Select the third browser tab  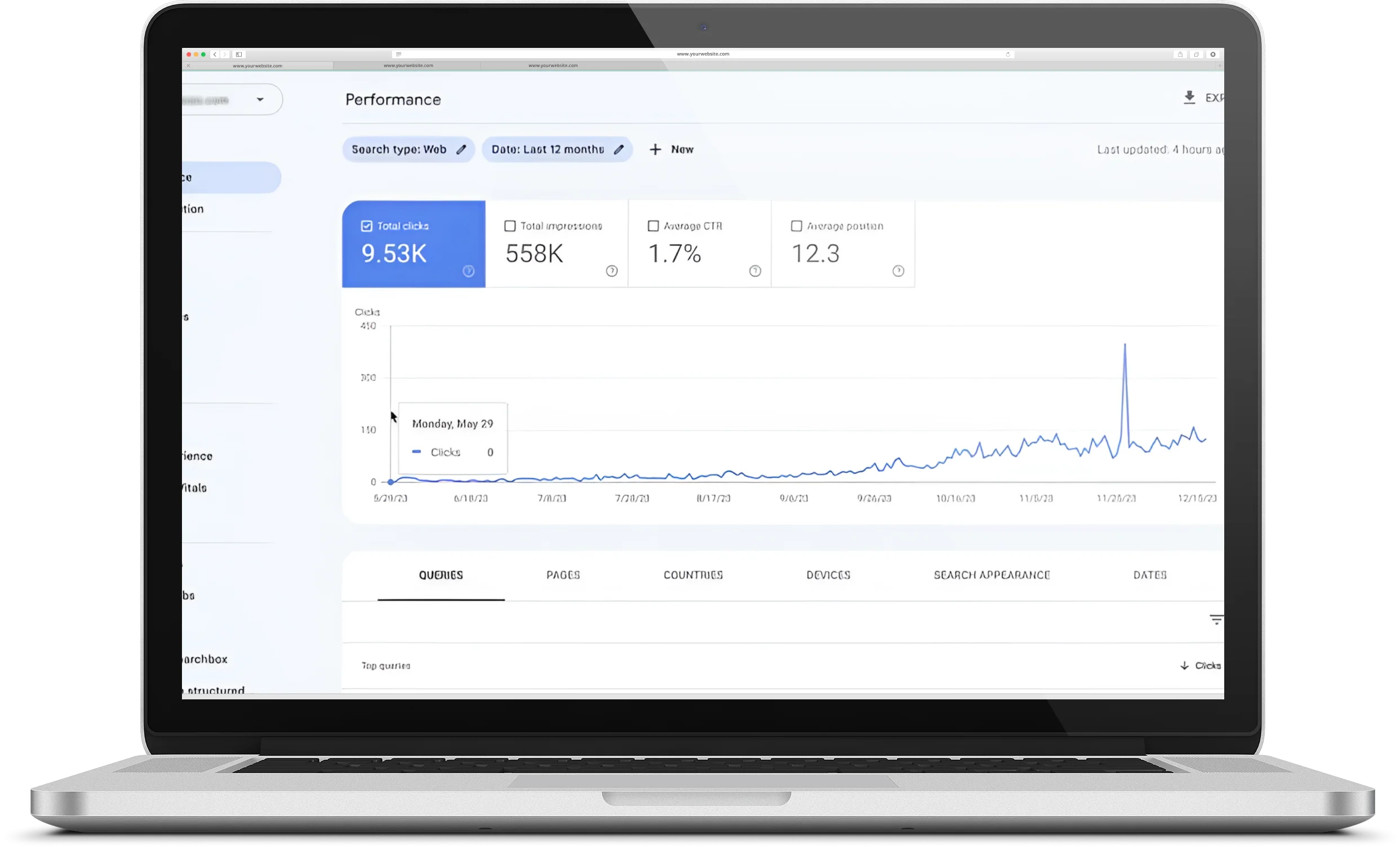(553, 66)
